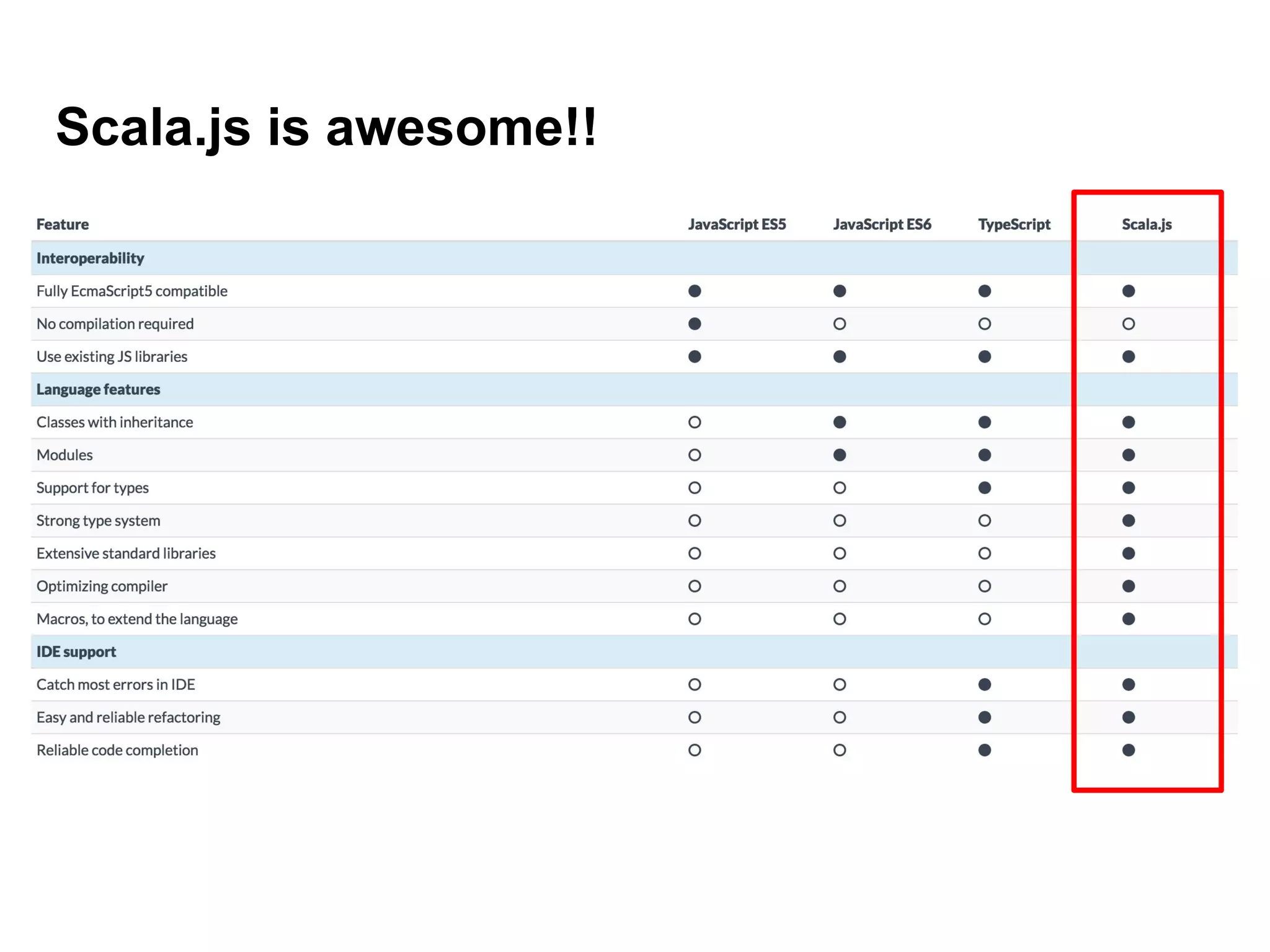1270x952 pixels.
Task: Click filled dot for TypeScript Catch most errors
Action: coord(985,685)
